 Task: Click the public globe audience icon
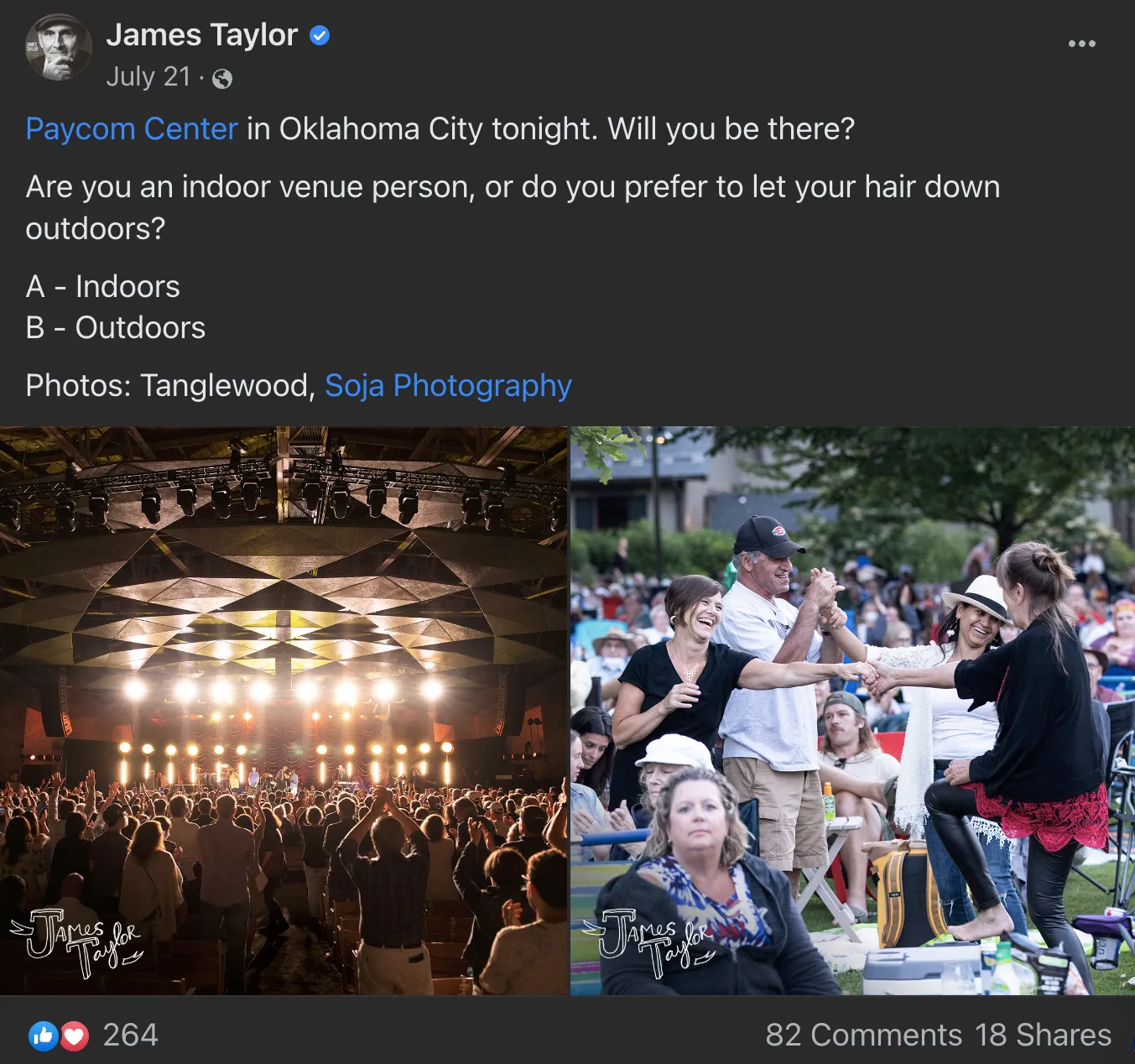tap(222, 79)
